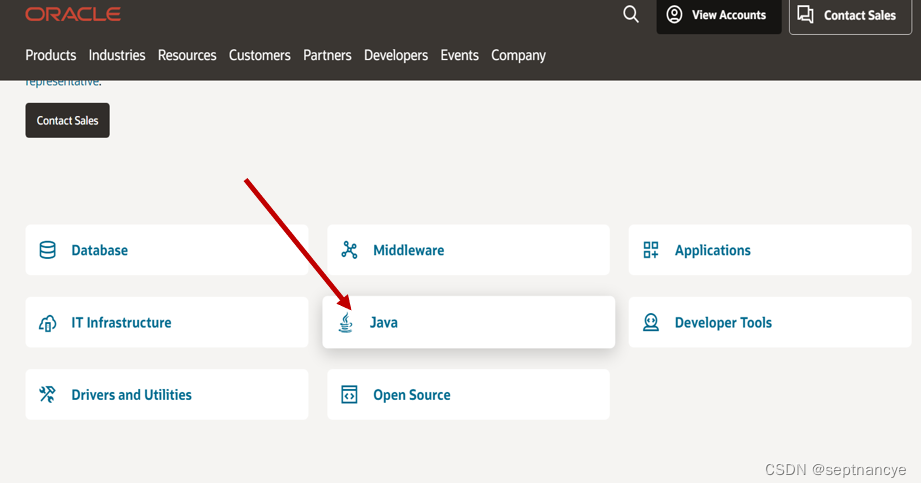Open the Events menu

(459, 55)
